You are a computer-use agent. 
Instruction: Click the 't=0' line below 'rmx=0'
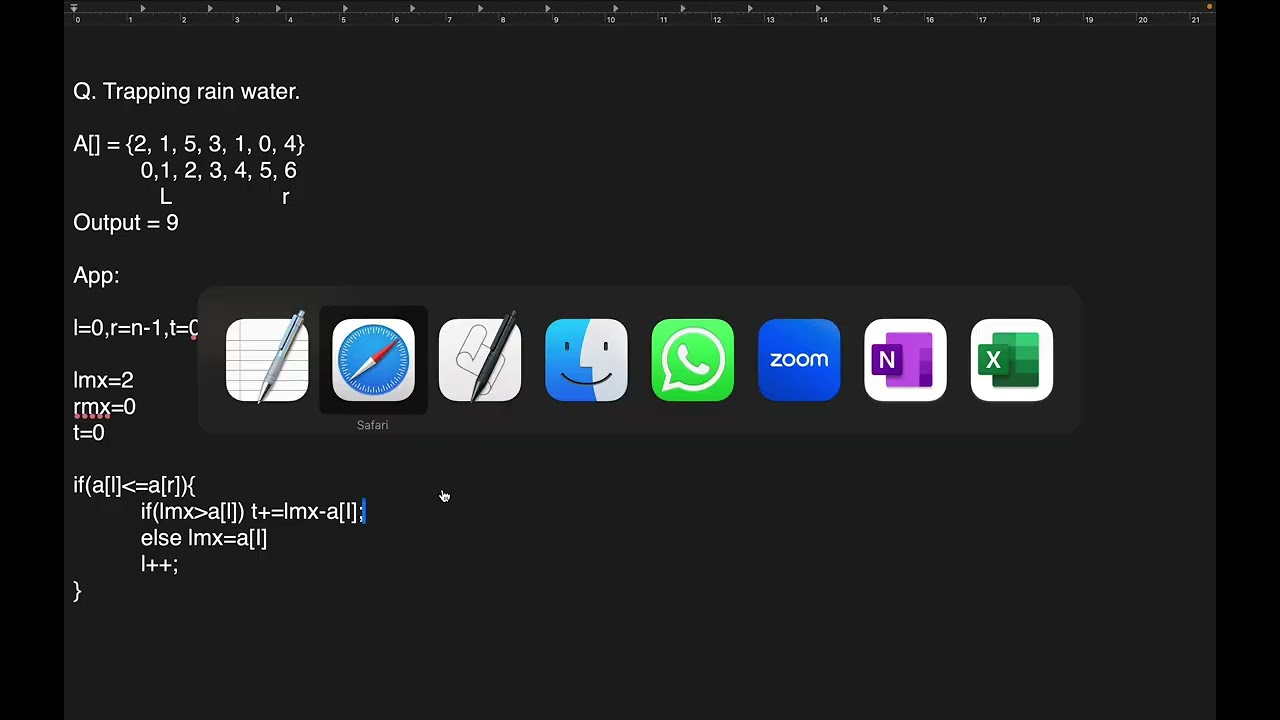pos(89,433)
